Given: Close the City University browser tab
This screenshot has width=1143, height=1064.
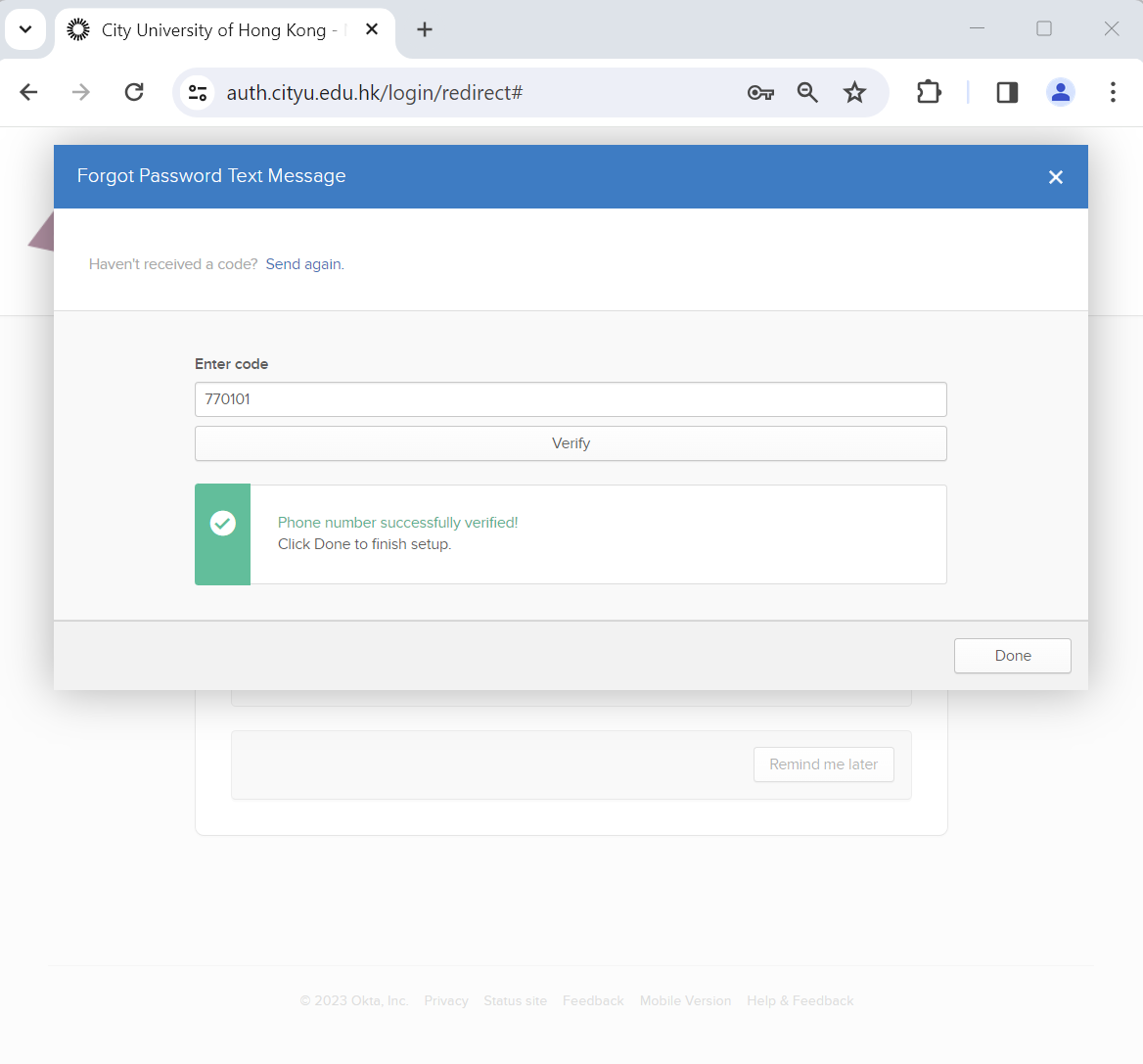Looking at the screenshot, I should tap(372, 29).
